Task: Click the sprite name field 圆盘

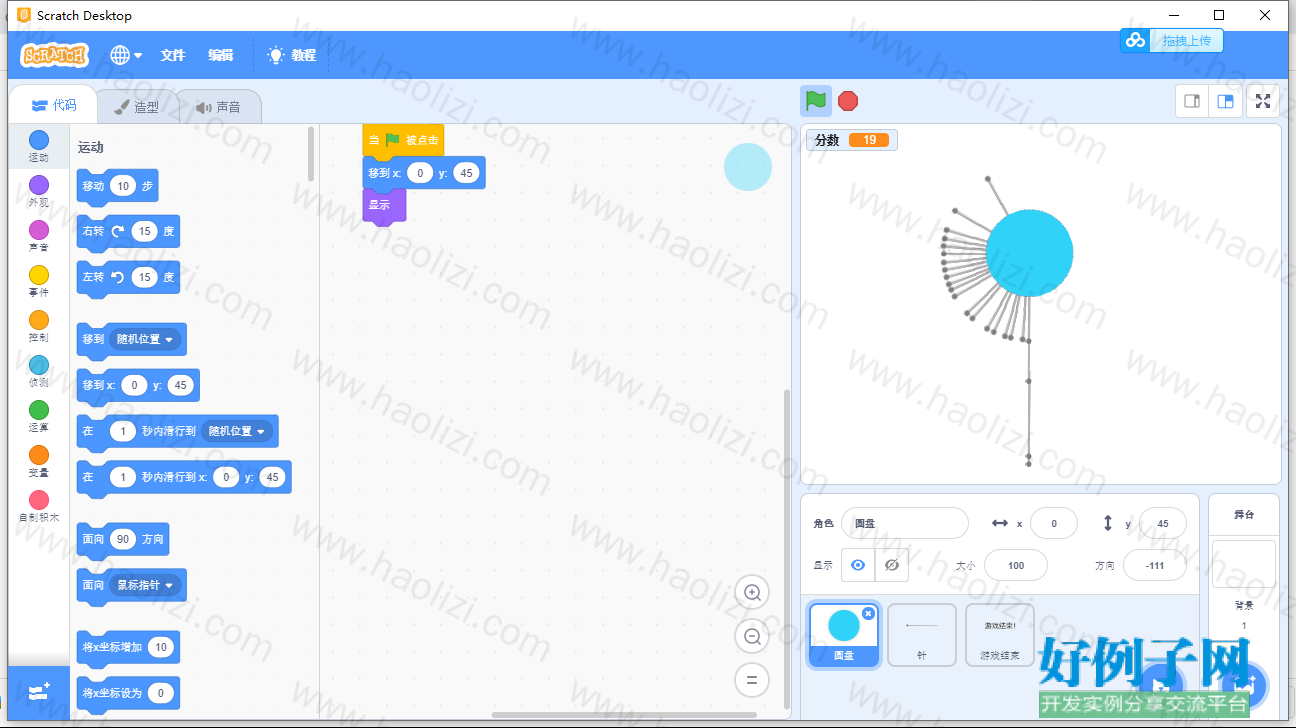Action: point(905,523)
